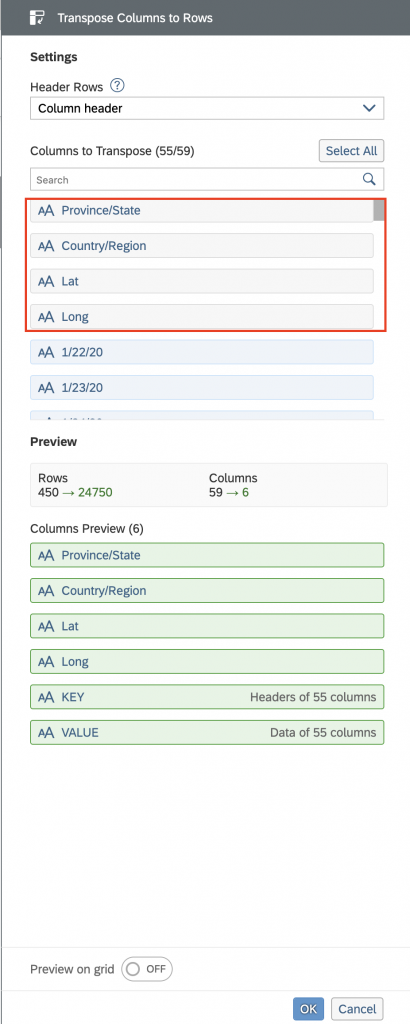Click the Cancel button
Screen dimensions: 410x1024
click(357, 1009)
